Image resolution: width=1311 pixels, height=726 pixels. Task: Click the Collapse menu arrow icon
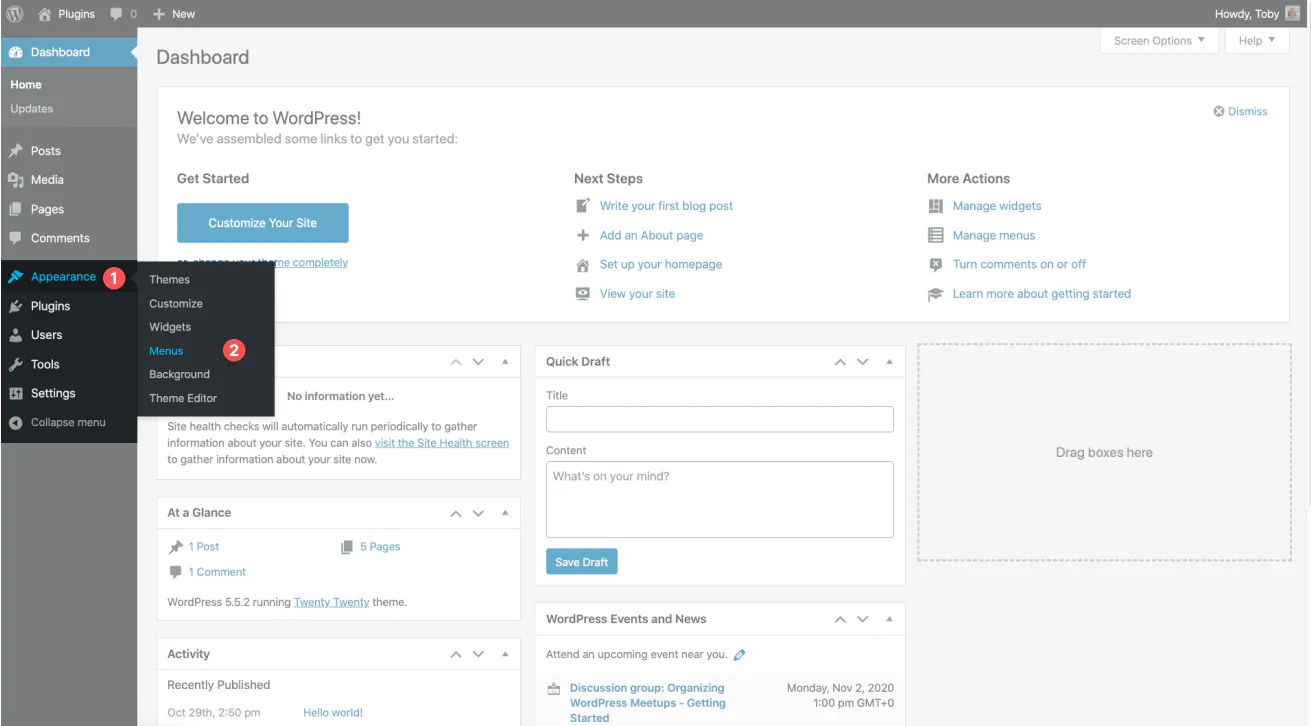click(x=16, y=422)
